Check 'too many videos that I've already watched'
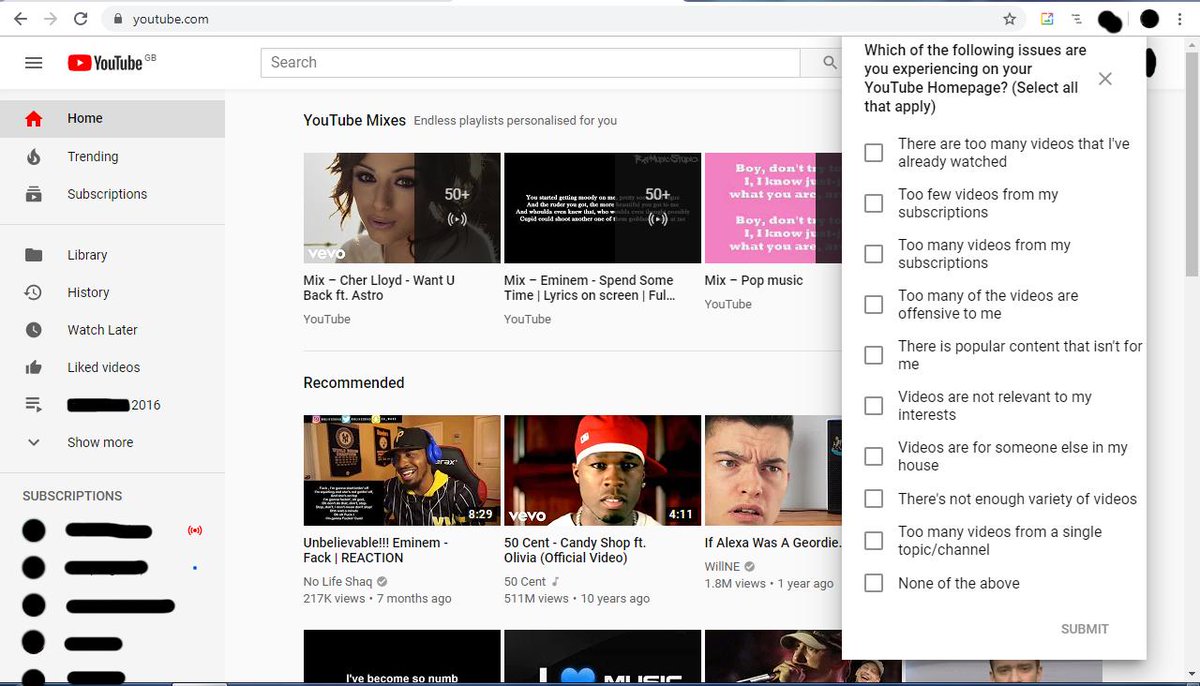Image resolution: width=1200 pixels, height=686 pixels. click(x=874, y=152)
